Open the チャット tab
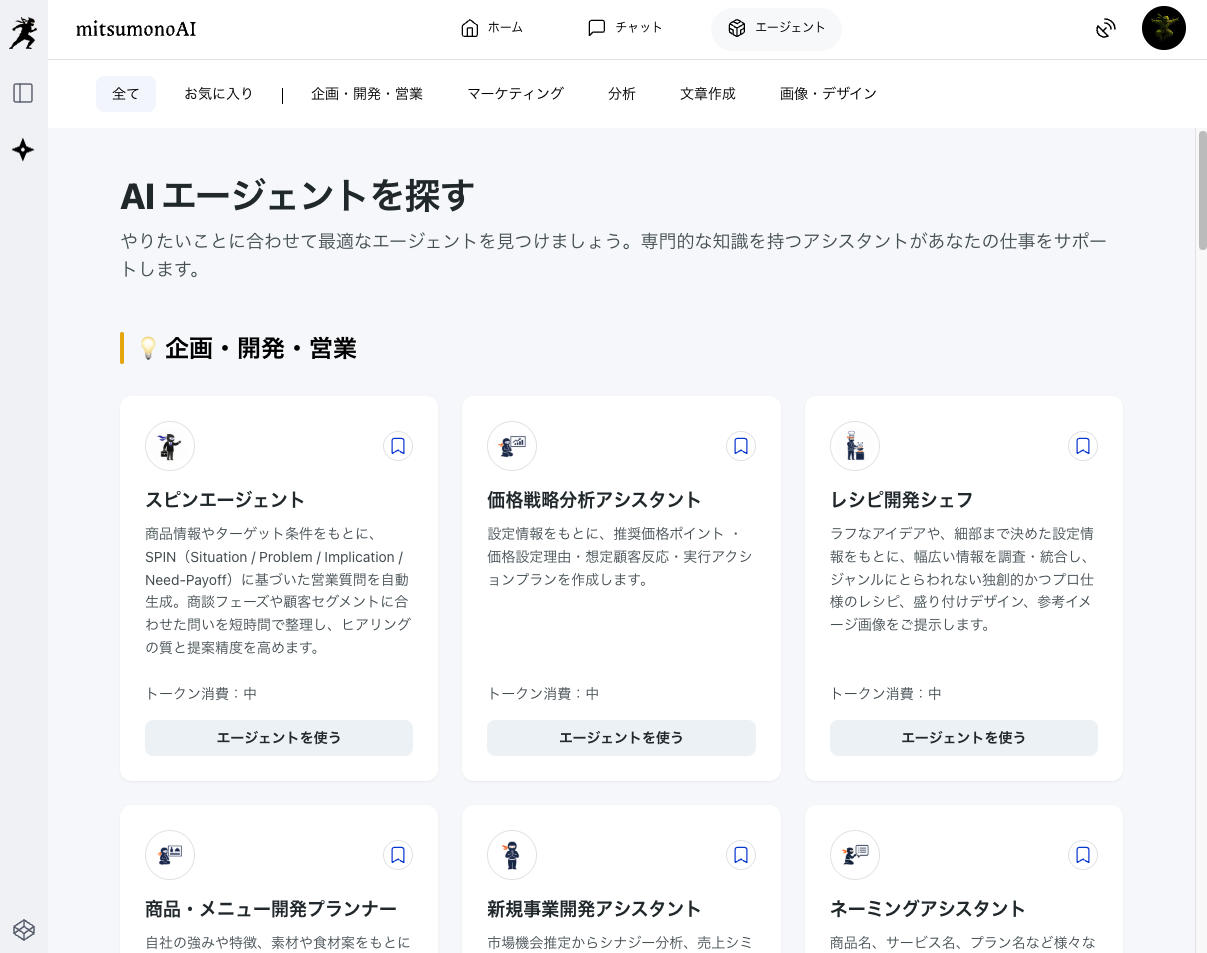 (x=625, y=28)
